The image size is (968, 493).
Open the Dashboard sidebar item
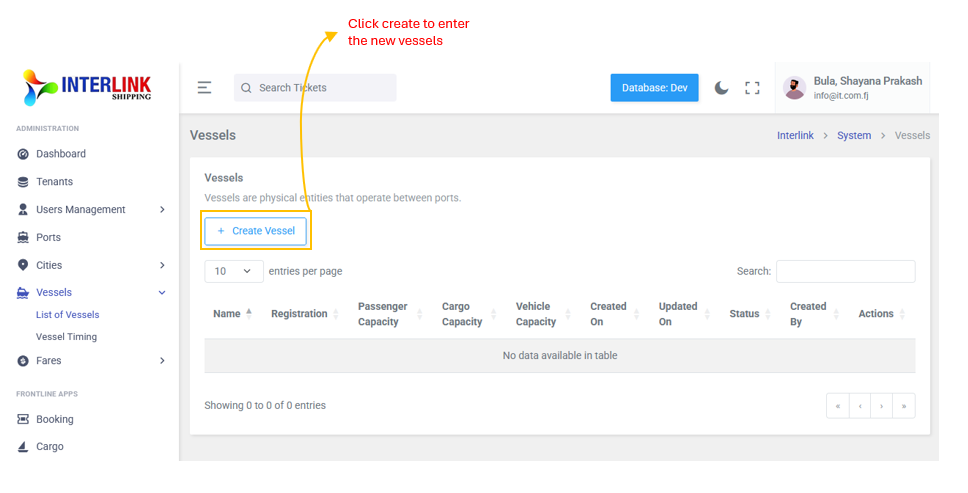[x=60, y=154]
